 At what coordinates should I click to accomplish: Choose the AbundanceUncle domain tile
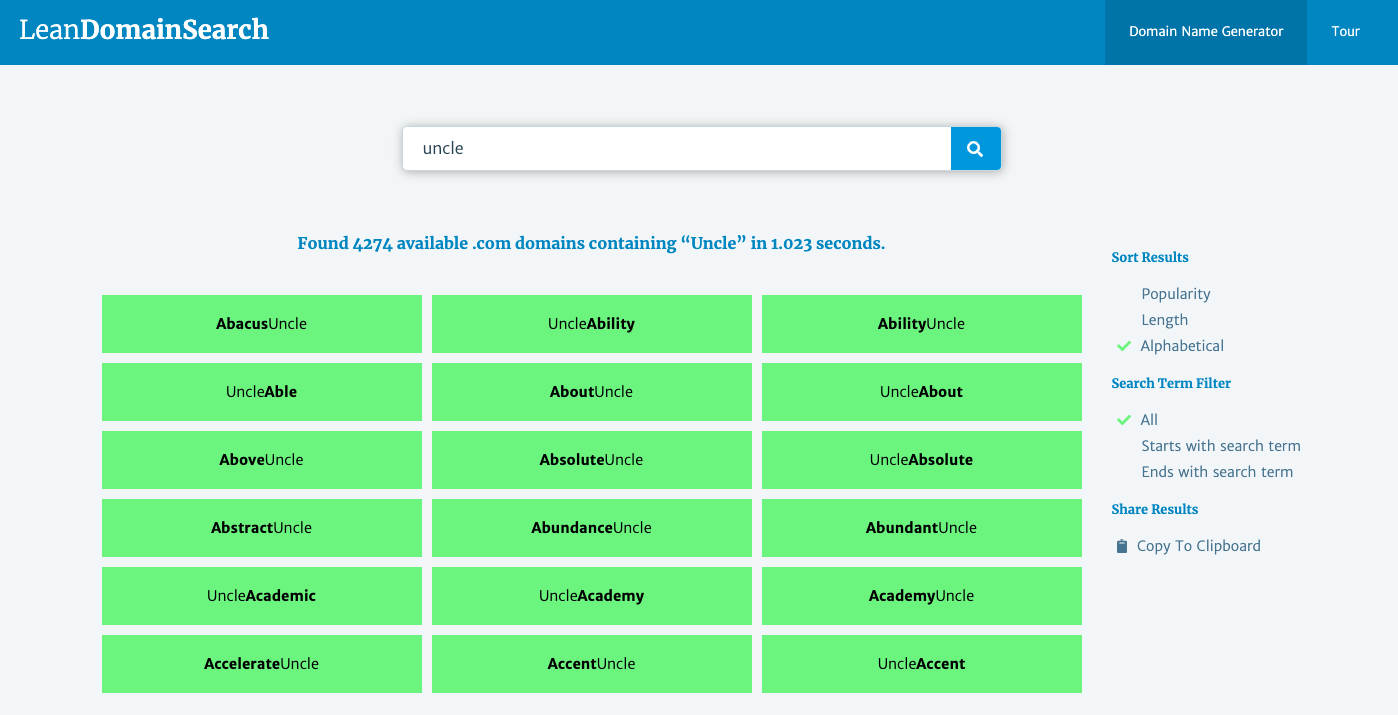[592, 528]
